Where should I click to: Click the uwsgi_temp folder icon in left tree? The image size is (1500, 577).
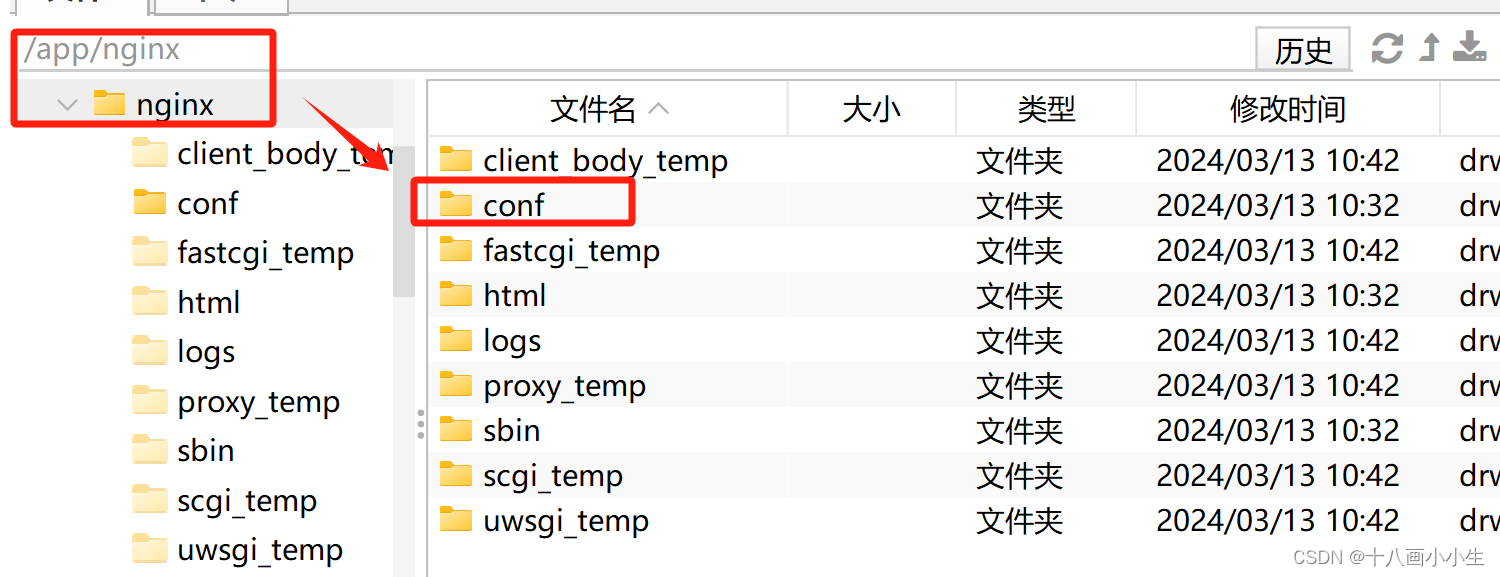coord(150,548)
